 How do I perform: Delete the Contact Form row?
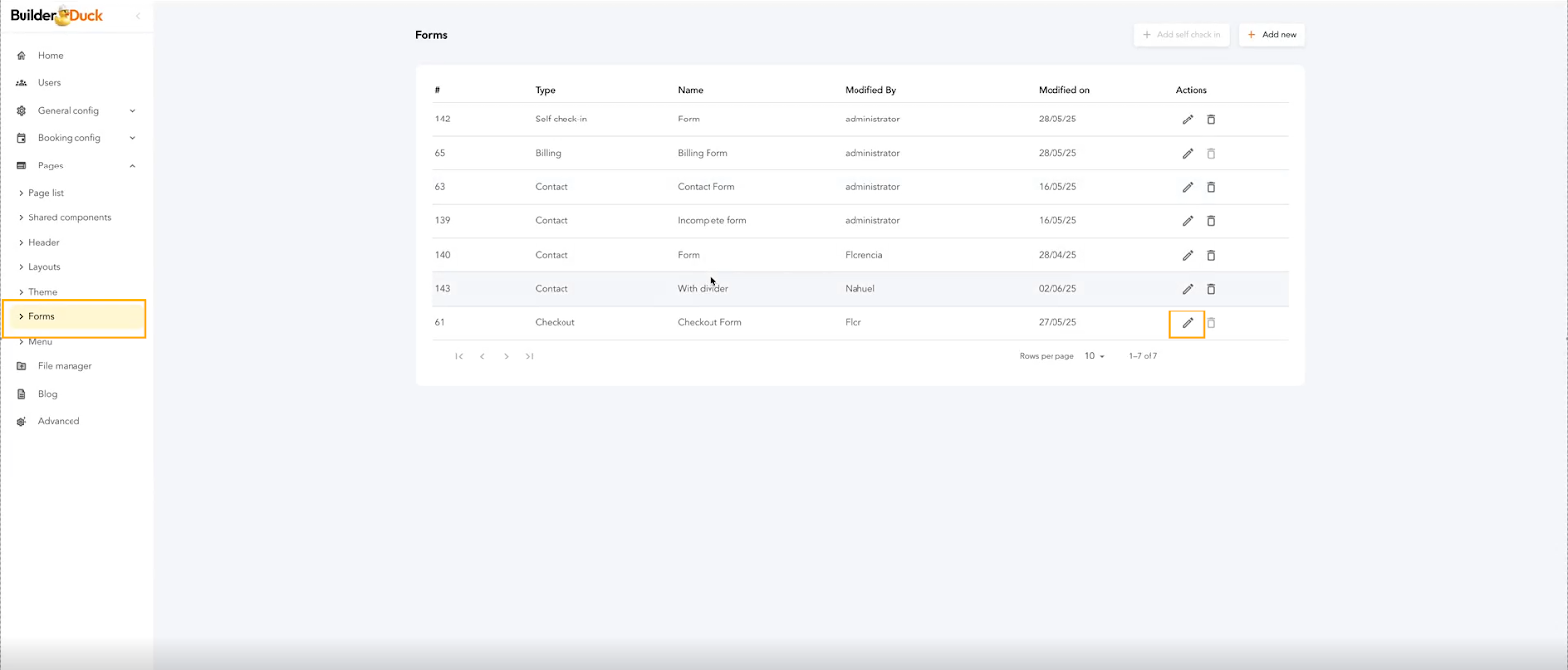coord(1211,187)
